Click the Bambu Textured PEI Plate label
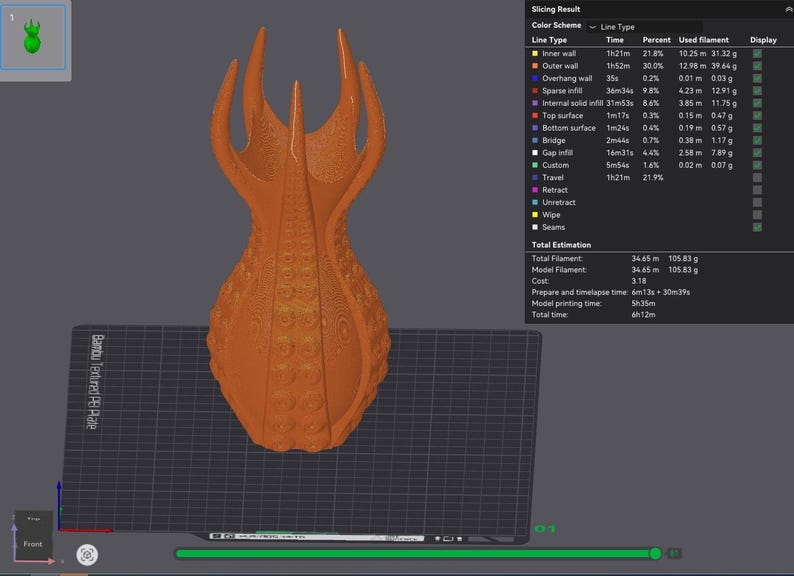 (x=96, y=381)
